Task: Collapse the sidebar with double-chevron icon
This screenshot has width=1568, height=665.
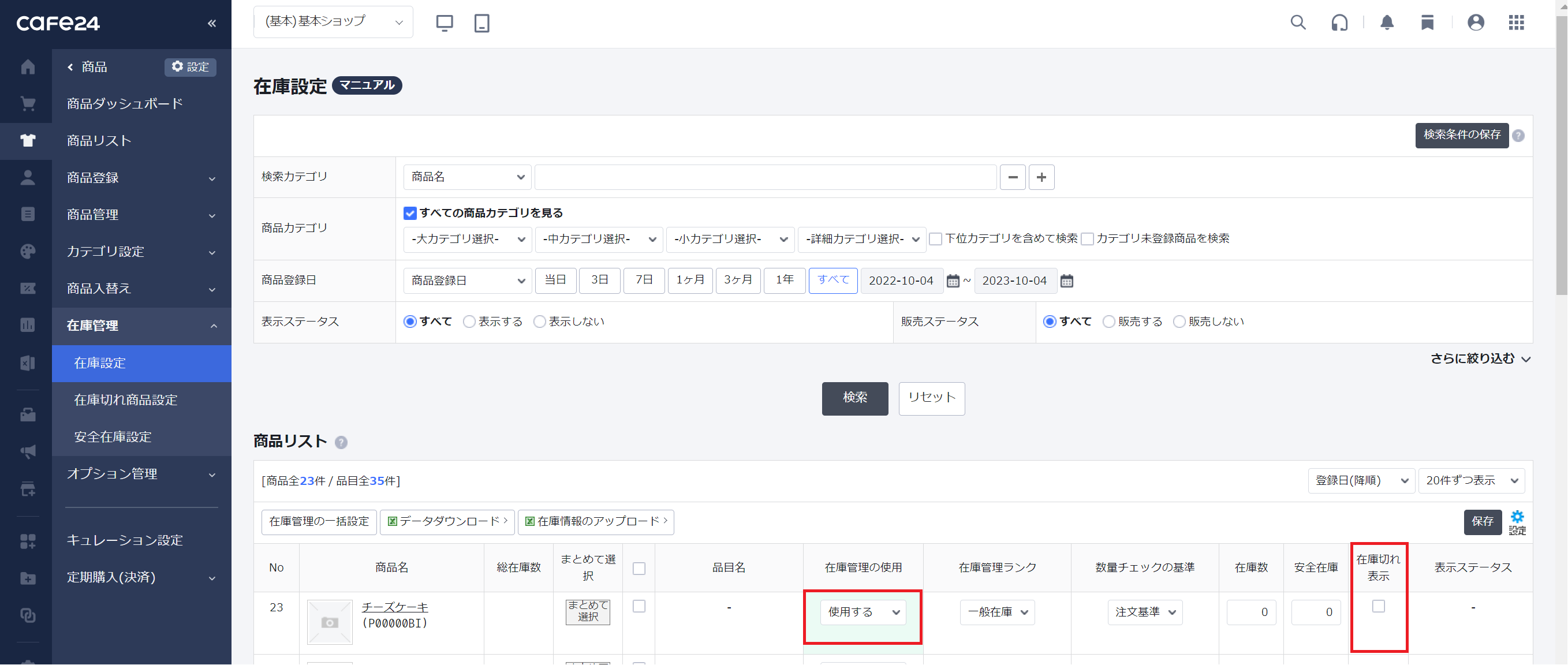Action: 211,23
